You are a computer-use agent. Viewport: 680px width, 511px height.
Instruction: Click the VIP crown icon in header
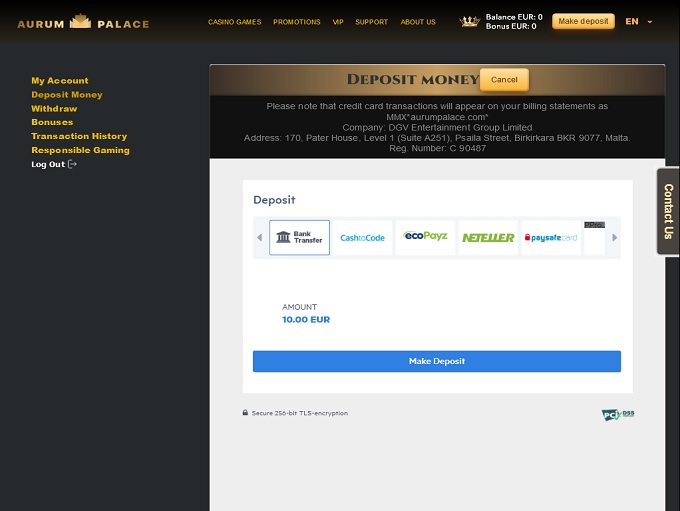point(469,21)
